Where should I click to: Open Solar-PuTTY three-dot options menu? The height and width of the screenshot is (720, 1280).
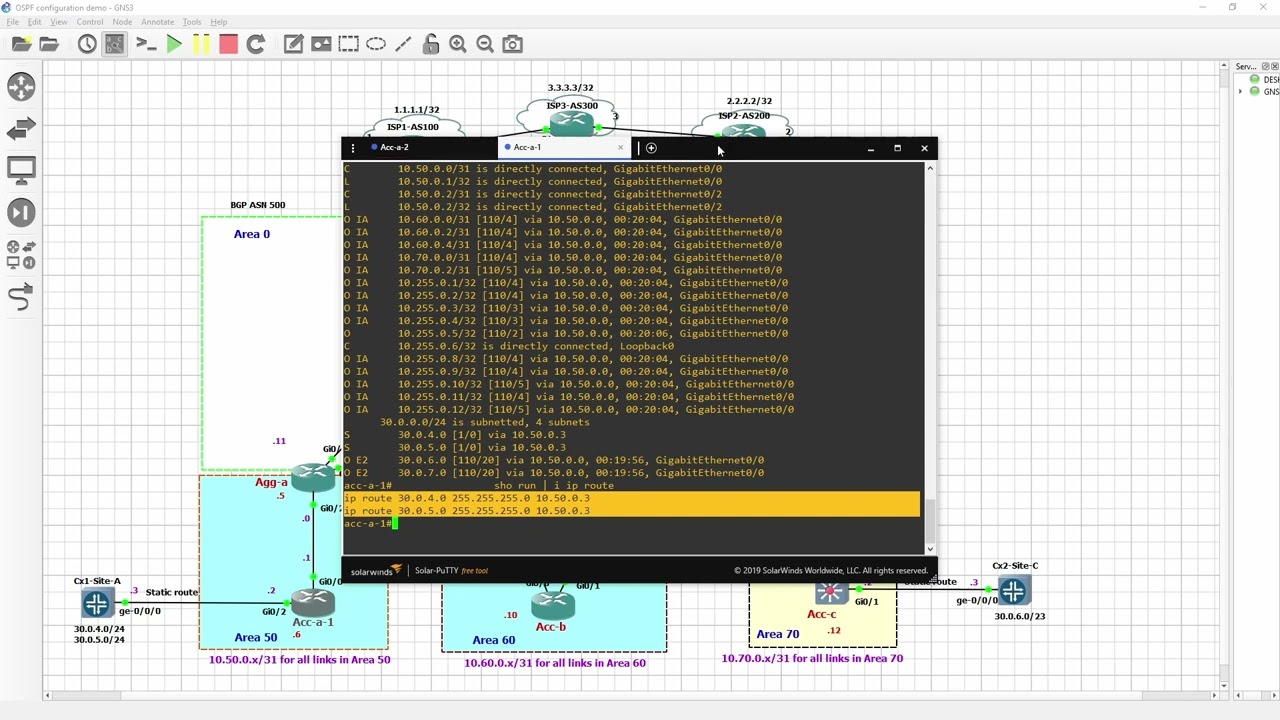pyautogui.click(x=352, y=148)
